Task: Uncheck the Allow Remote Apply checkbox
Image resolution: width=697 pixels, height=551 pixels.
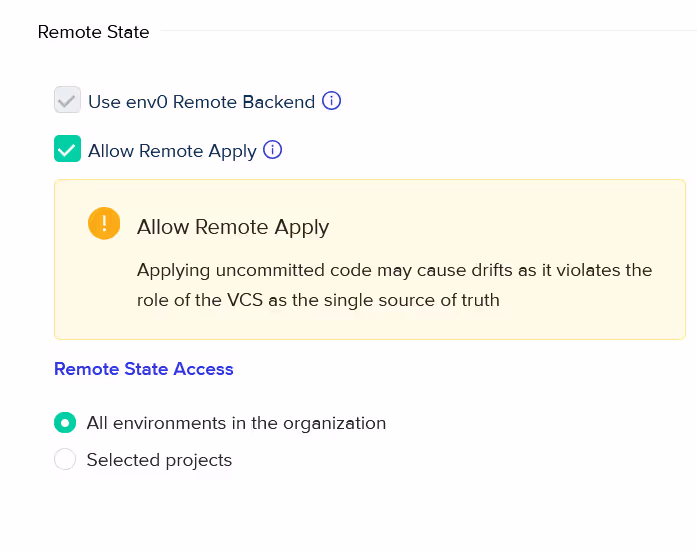Action: coord(68,148)
